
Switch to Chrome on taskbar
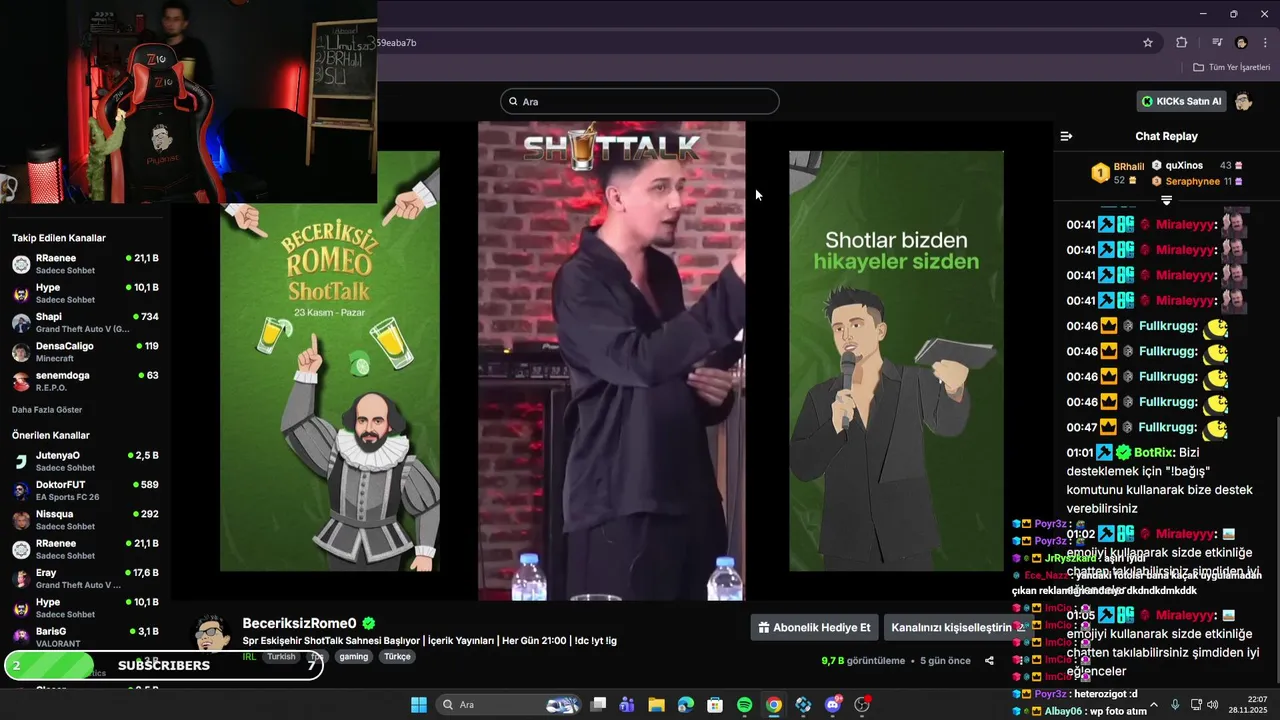pos(773,705)
